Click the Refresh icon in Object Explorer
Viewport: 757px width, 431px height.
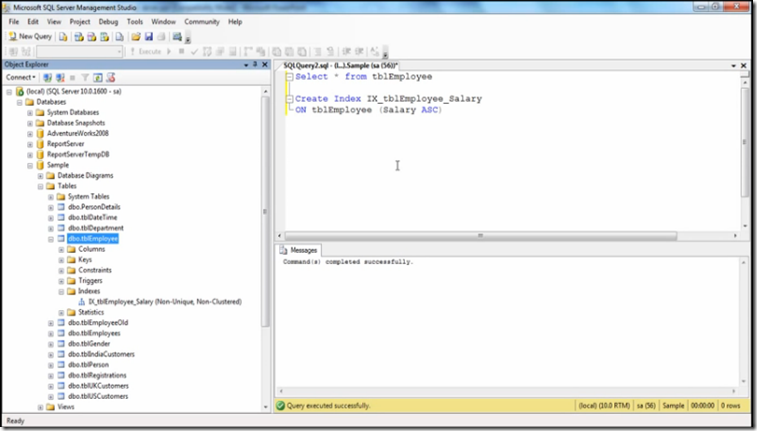98,77
